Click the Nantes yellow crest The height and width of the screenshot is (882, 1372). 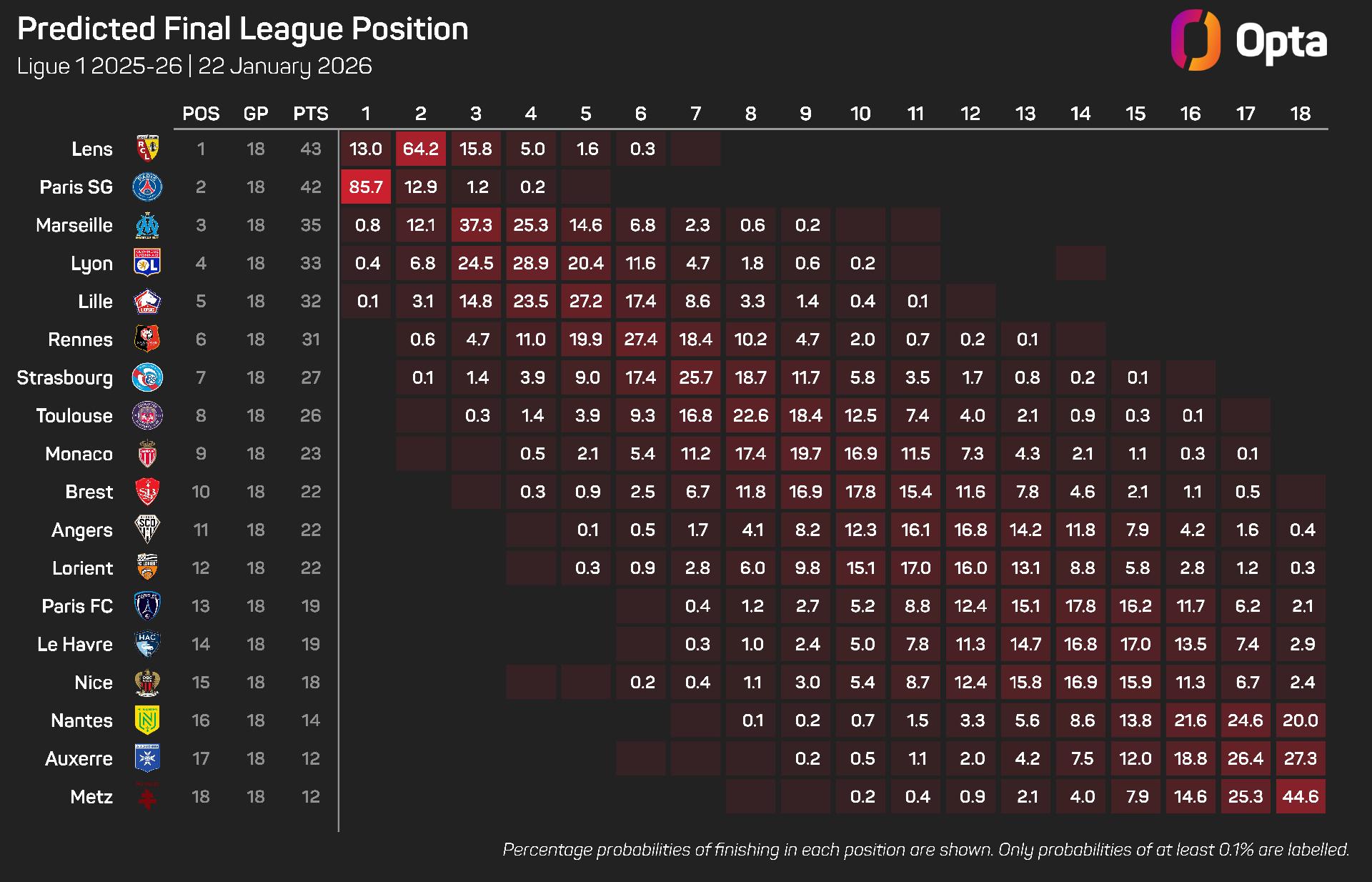click(147, 720)
